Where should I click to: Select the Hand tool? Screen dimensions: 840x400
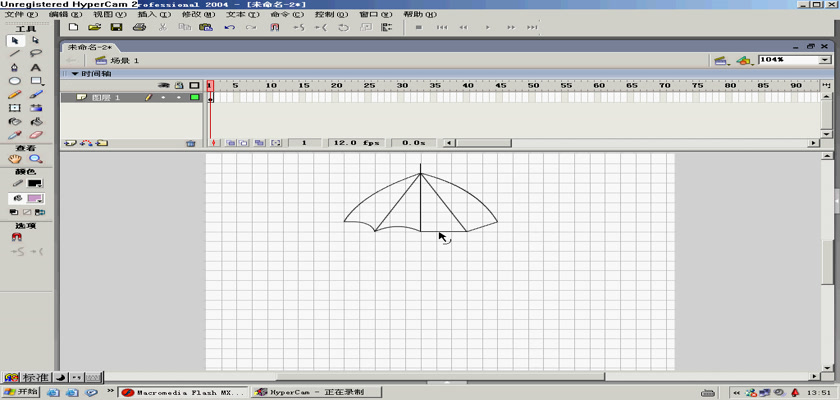[x=15, y=159]
